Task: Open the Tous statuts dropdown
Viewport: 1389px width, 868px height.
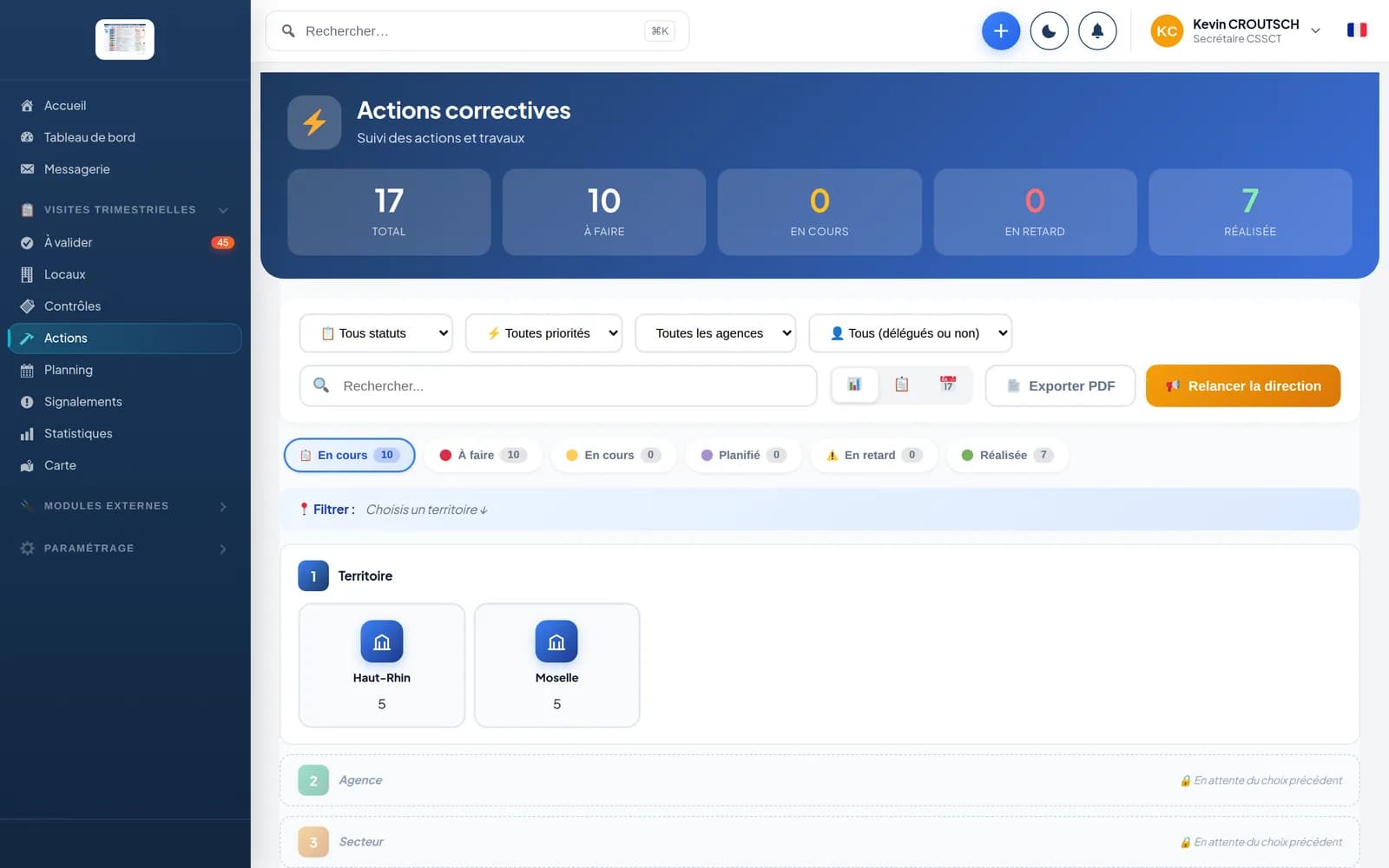Action: (x=376, y=333)
